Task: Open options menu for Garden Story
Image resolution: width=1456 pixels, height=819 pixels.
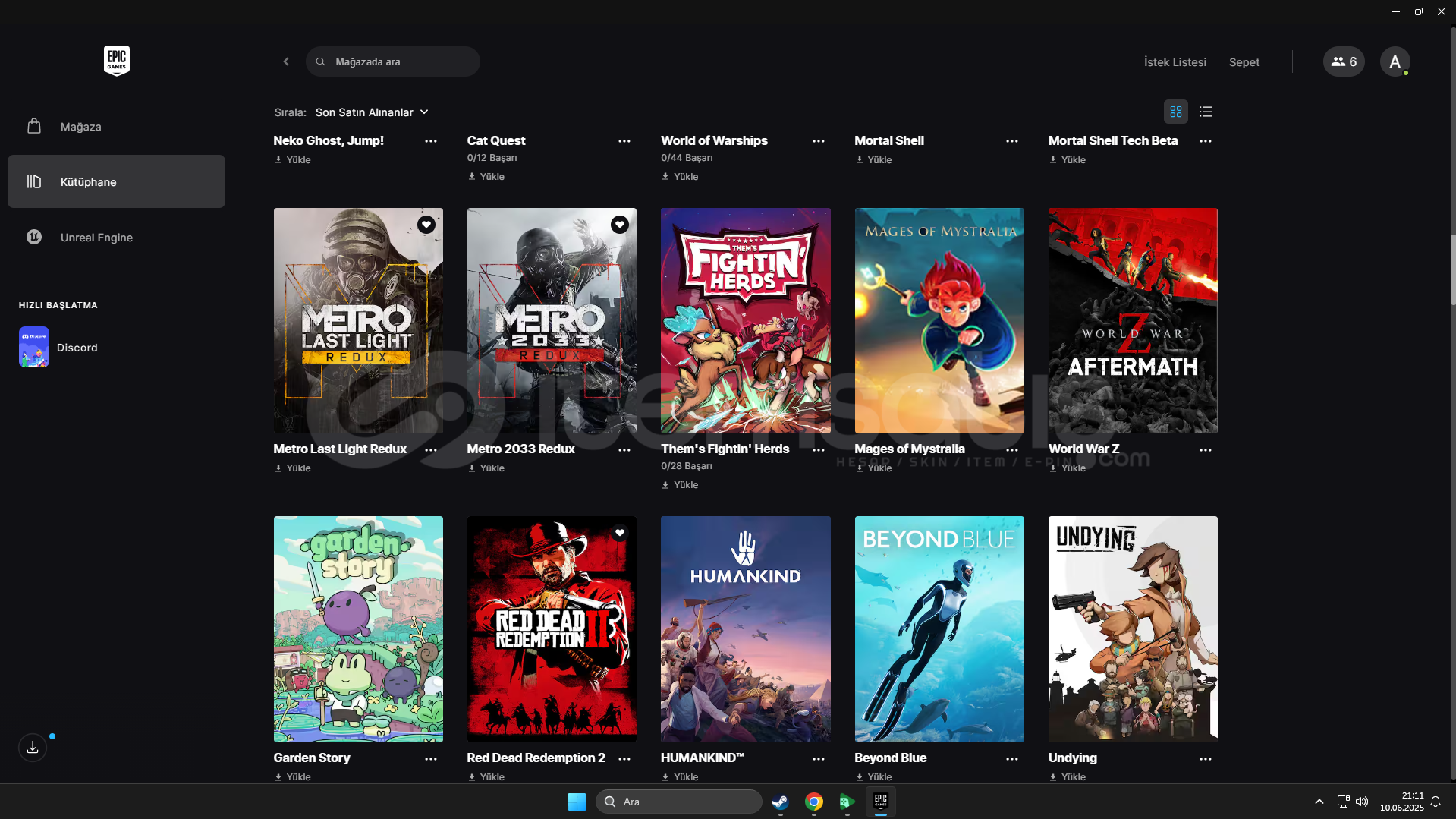Action: (x=431, y=759)
